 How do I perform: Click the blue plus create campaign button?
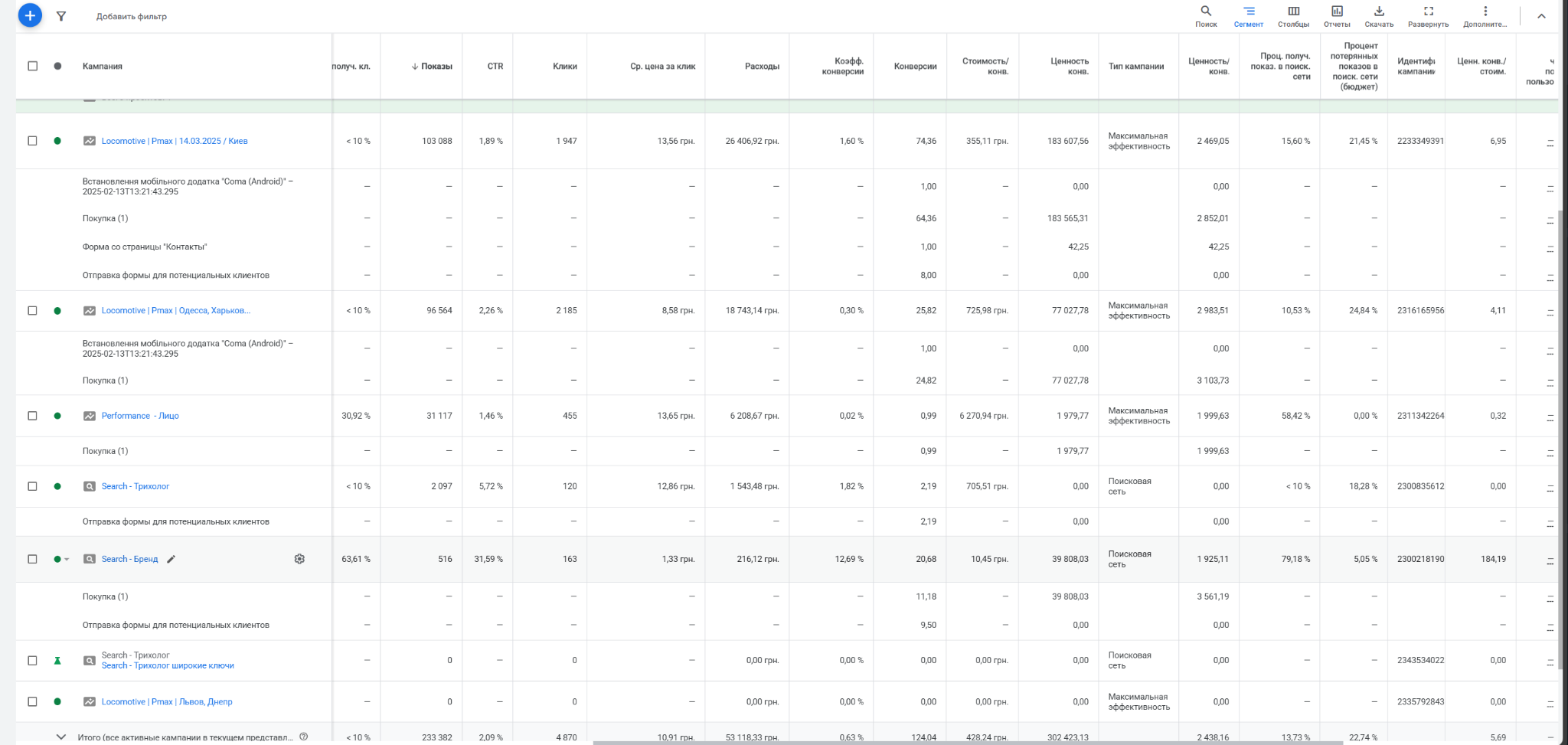coord(30,15)
